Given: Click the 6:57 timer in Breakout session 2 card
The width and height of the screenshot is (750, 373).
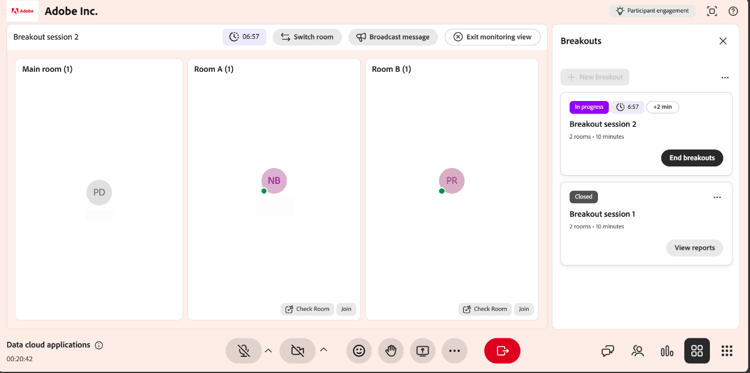Looking at the screenshot, I should click(628, 107).
